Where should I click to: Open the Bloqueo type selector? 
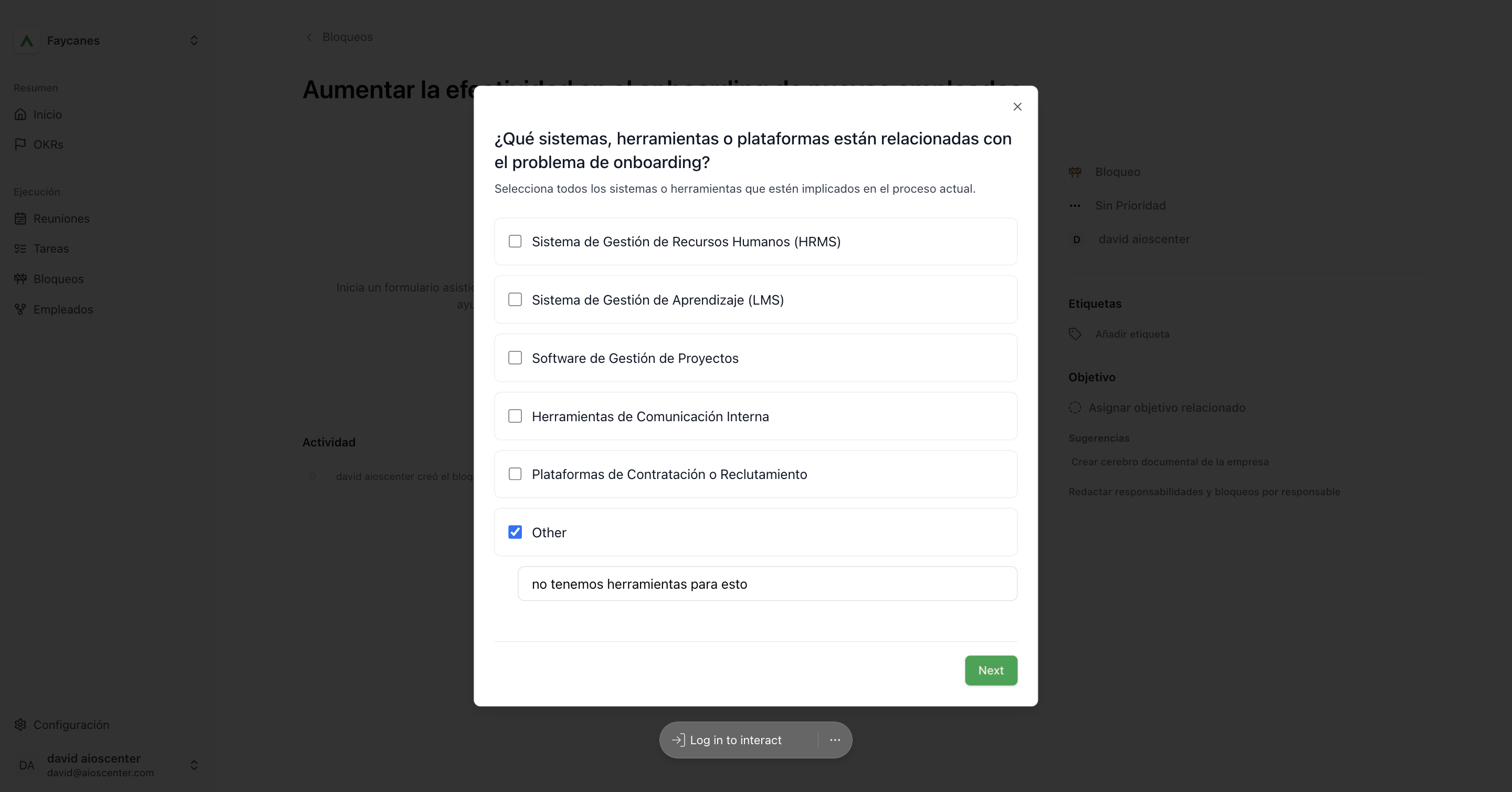pos(1118,172)
